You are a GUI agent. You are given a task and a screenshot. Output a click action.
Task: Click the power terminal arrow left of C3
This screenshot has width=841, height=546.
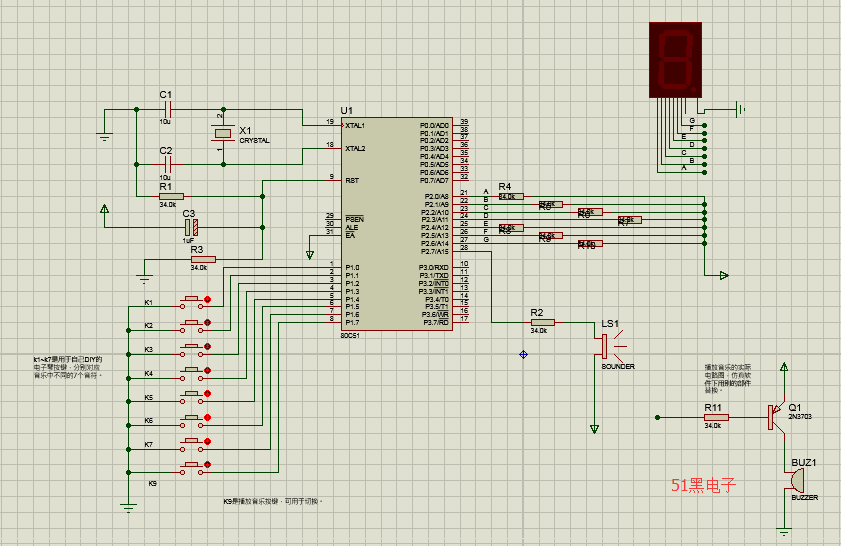coord(105,209)
